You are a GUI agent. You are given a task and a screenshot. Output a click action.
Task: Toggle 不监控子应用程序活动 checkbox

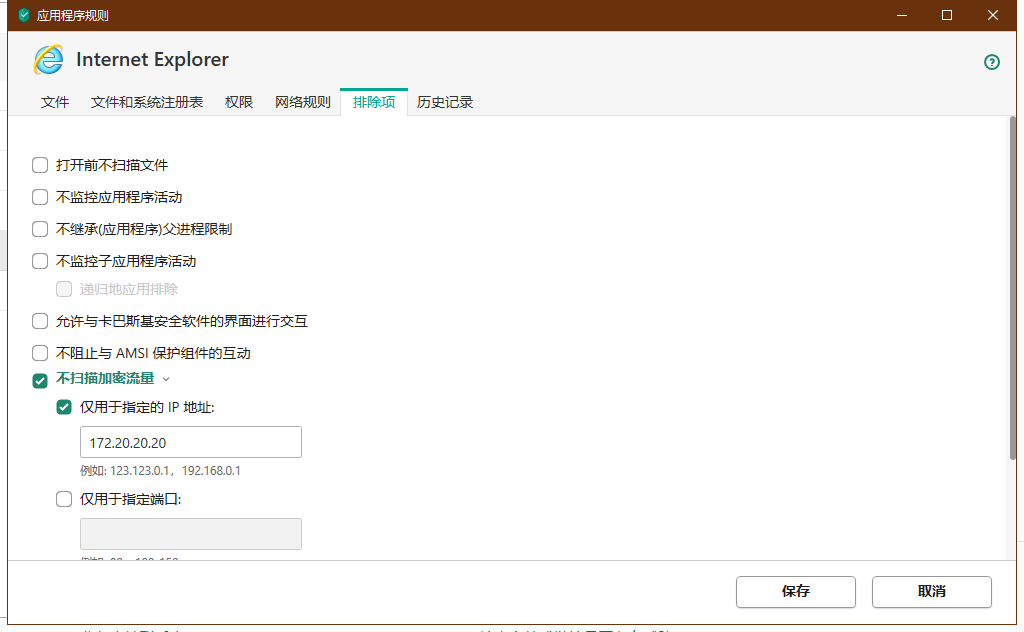(40, 261)
